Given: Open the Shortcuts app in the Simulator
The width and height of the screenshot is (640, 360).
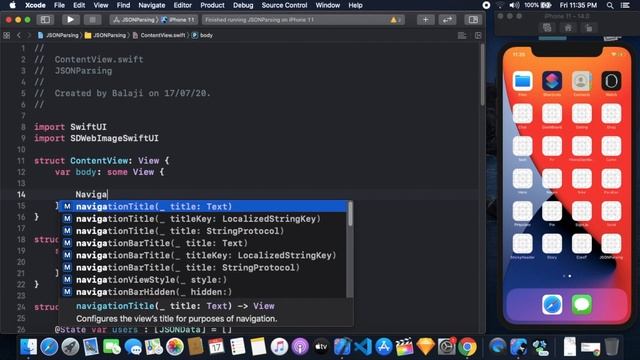Looking at the screenshot, I should coord(552,81).
